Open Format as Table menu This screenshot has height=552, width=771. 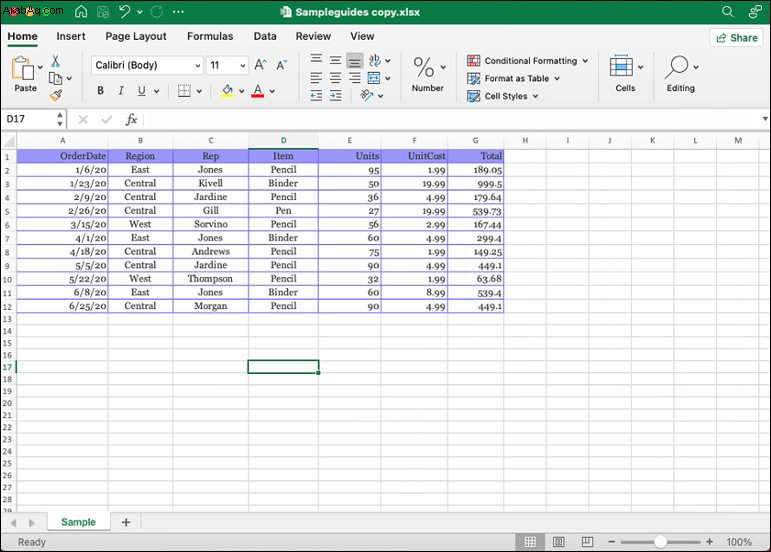click(513, 78)
